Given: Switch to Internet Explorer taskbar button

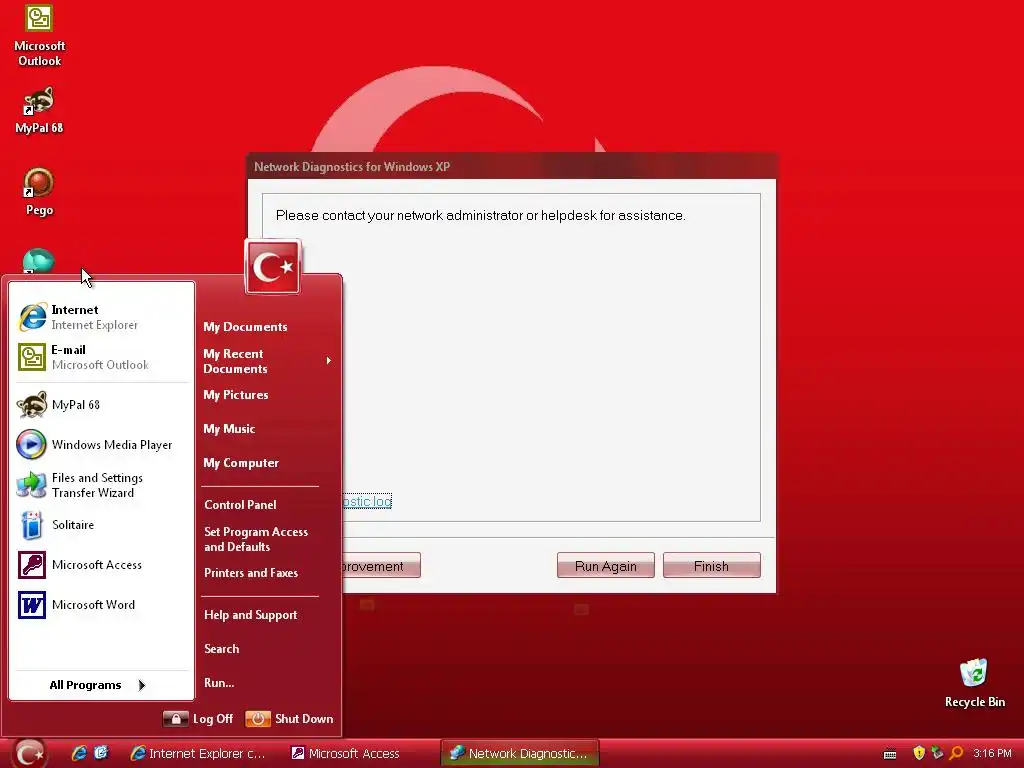Looking at the screenshot, I should (199, 754).
